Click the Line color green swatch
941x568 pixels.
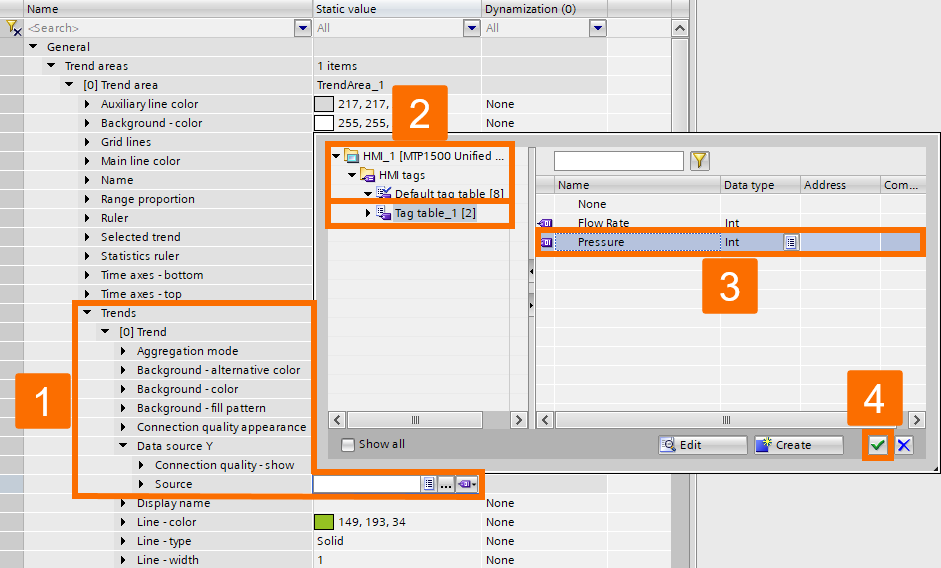point(324,522)
